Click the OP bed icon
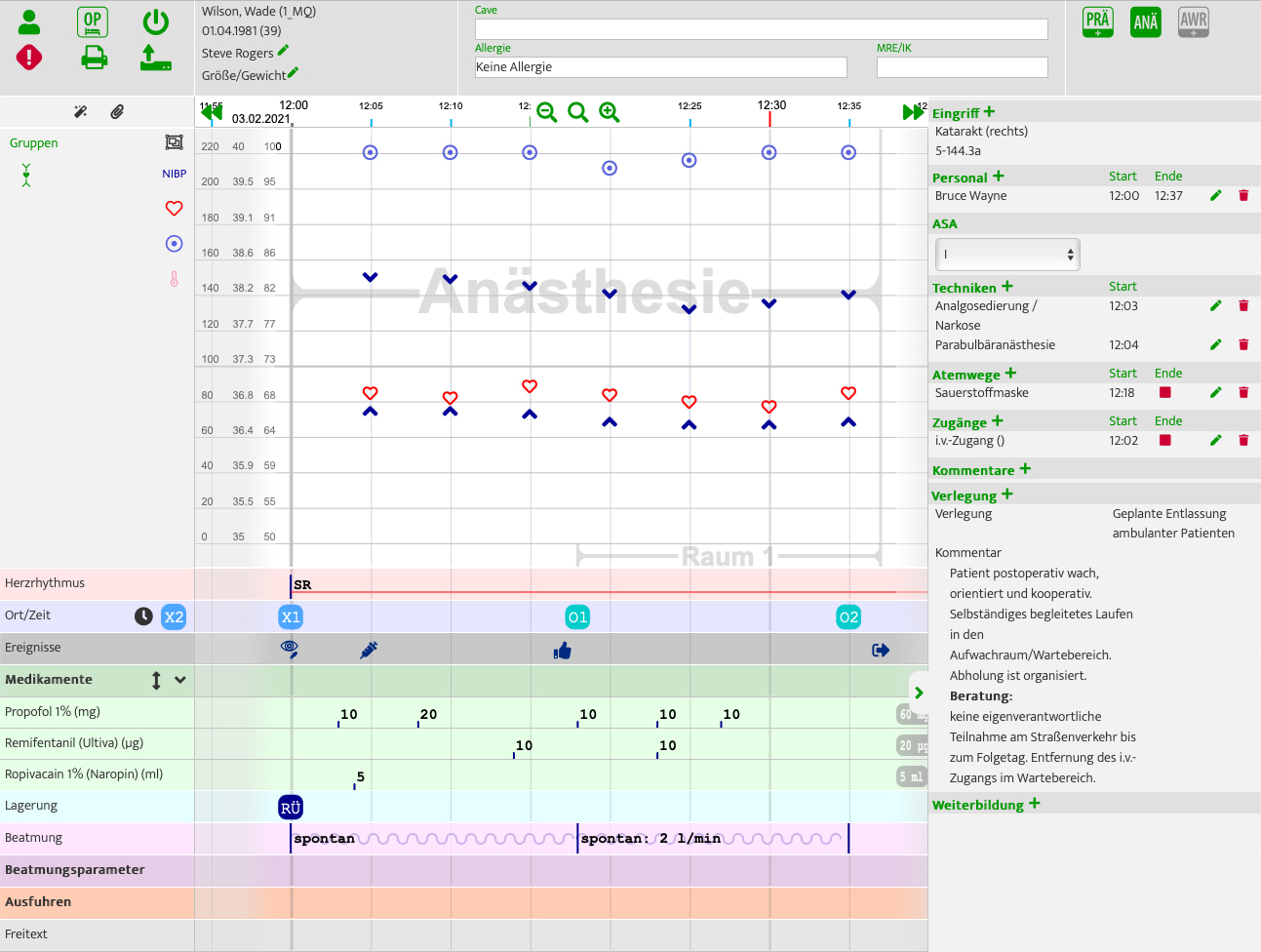 pos(93,22)
